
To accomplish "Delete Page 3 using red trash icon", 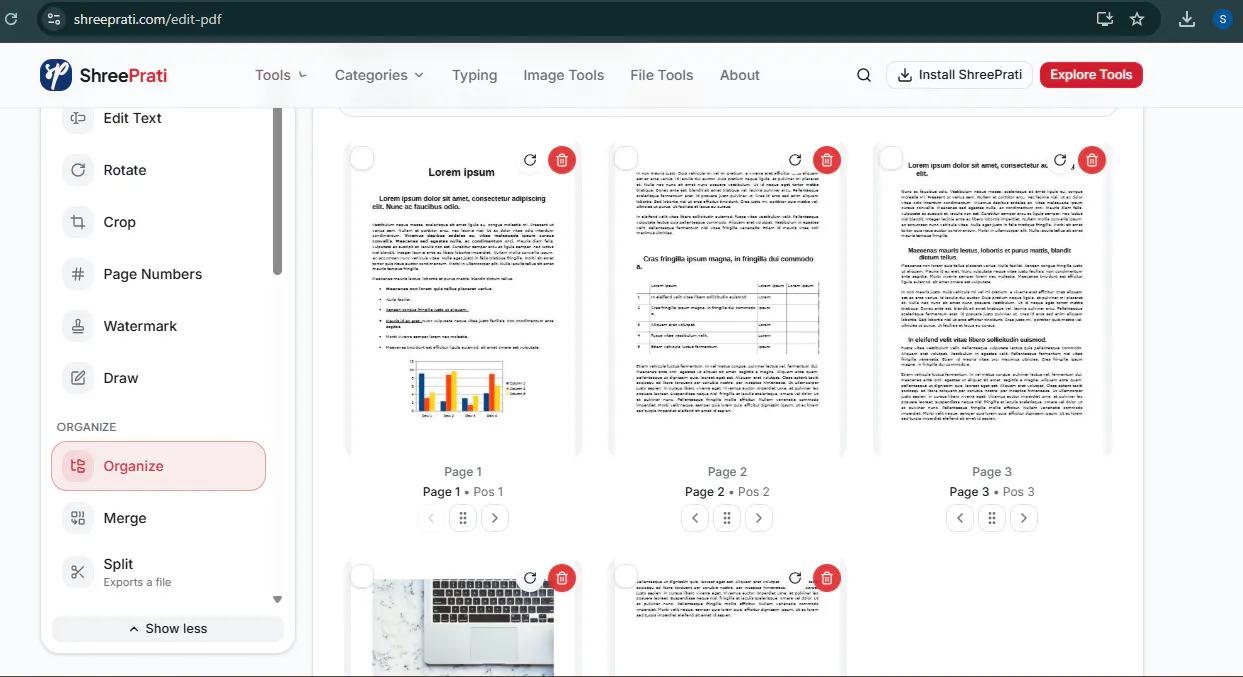I will tap(1091, 160).
